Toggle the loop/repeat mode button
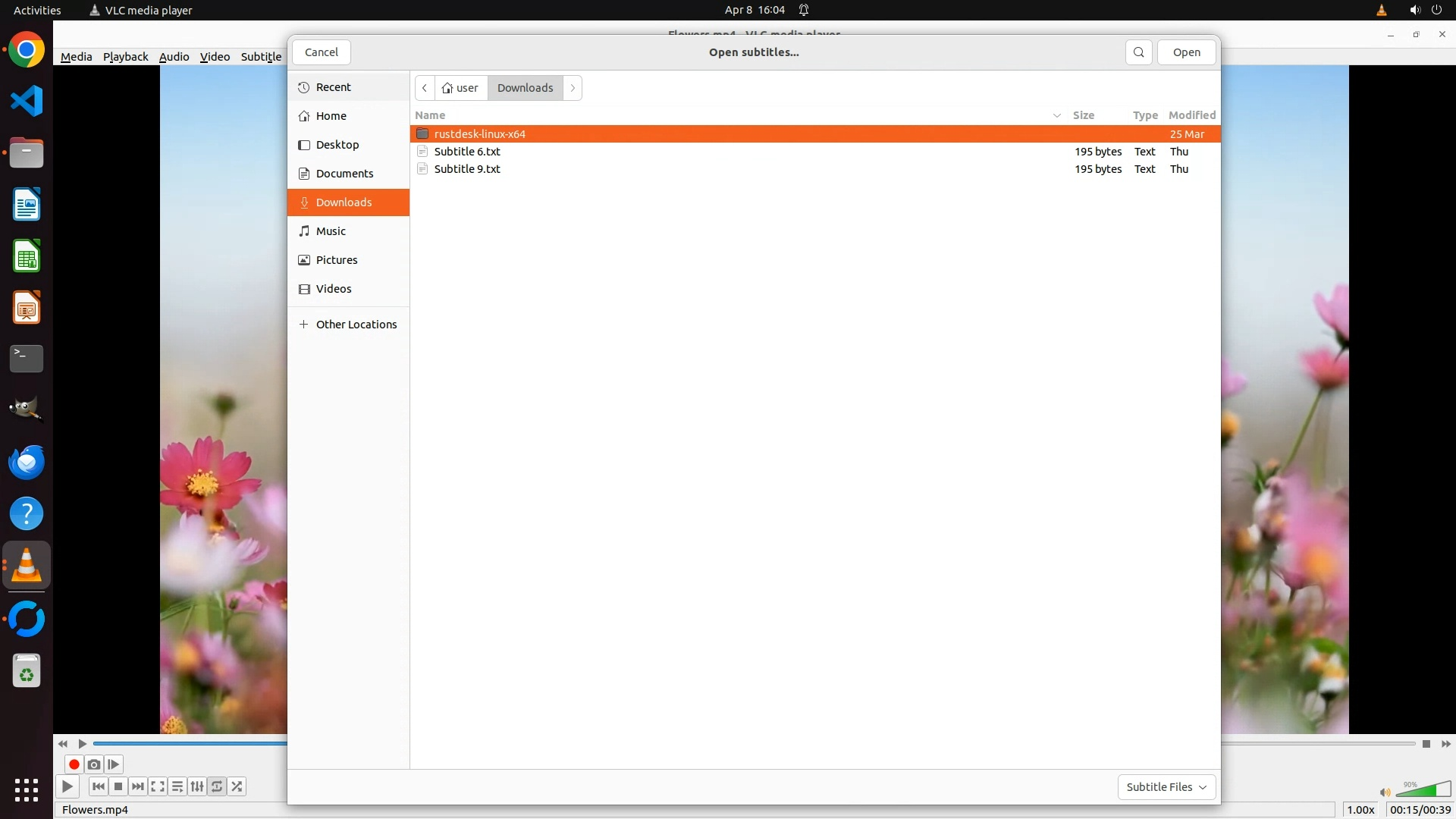1456x819 pixels. [217, 786]
